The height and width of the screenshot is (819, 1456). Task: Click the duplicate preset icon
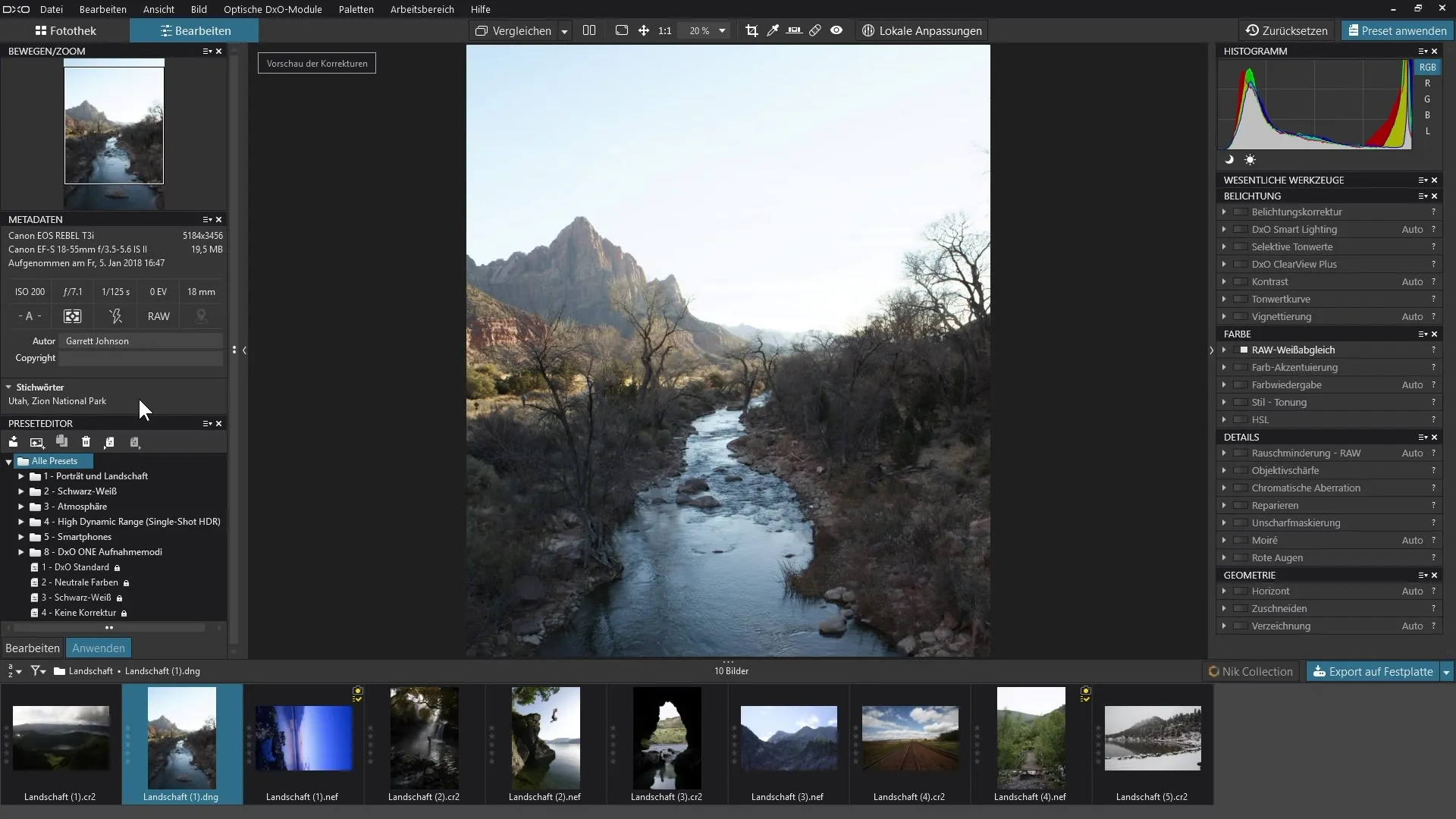click(x=61, y=442)
